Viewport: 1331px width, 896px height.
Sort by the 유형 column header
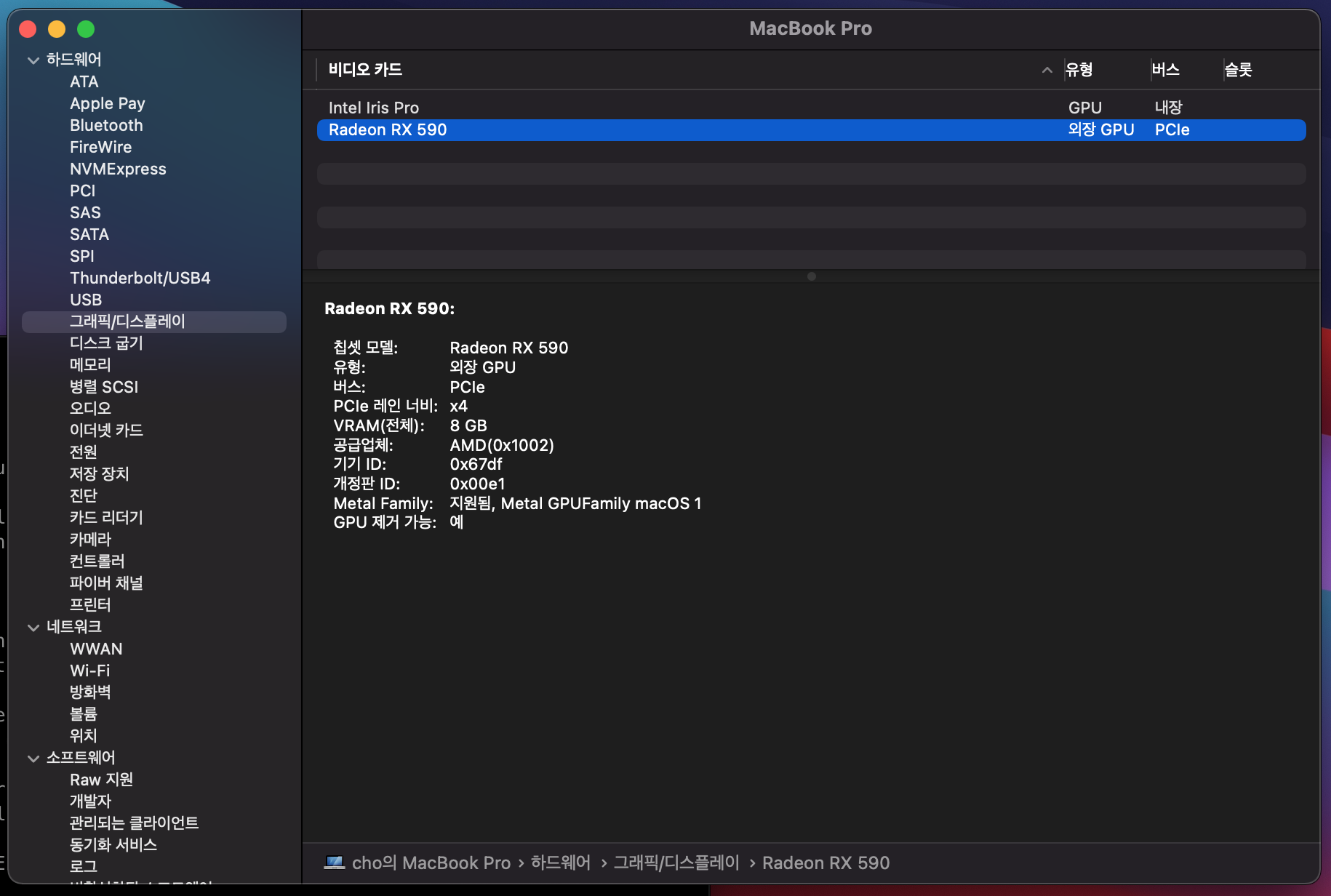(x=1079, y=70)
